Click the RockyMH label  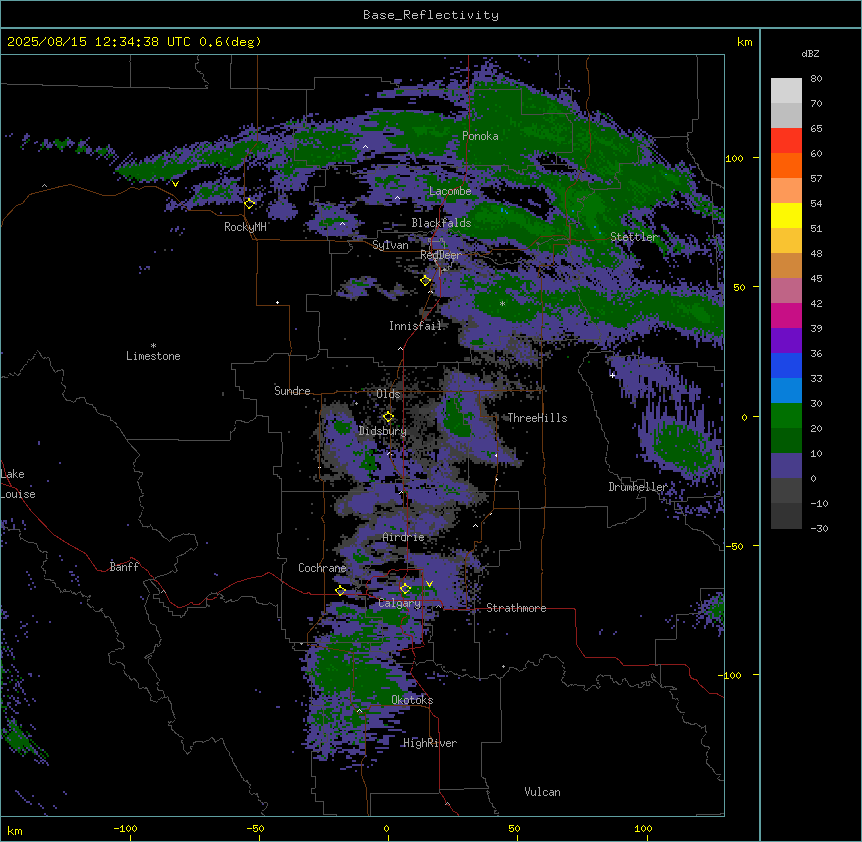pyautogui.click(x=245, y=227)
